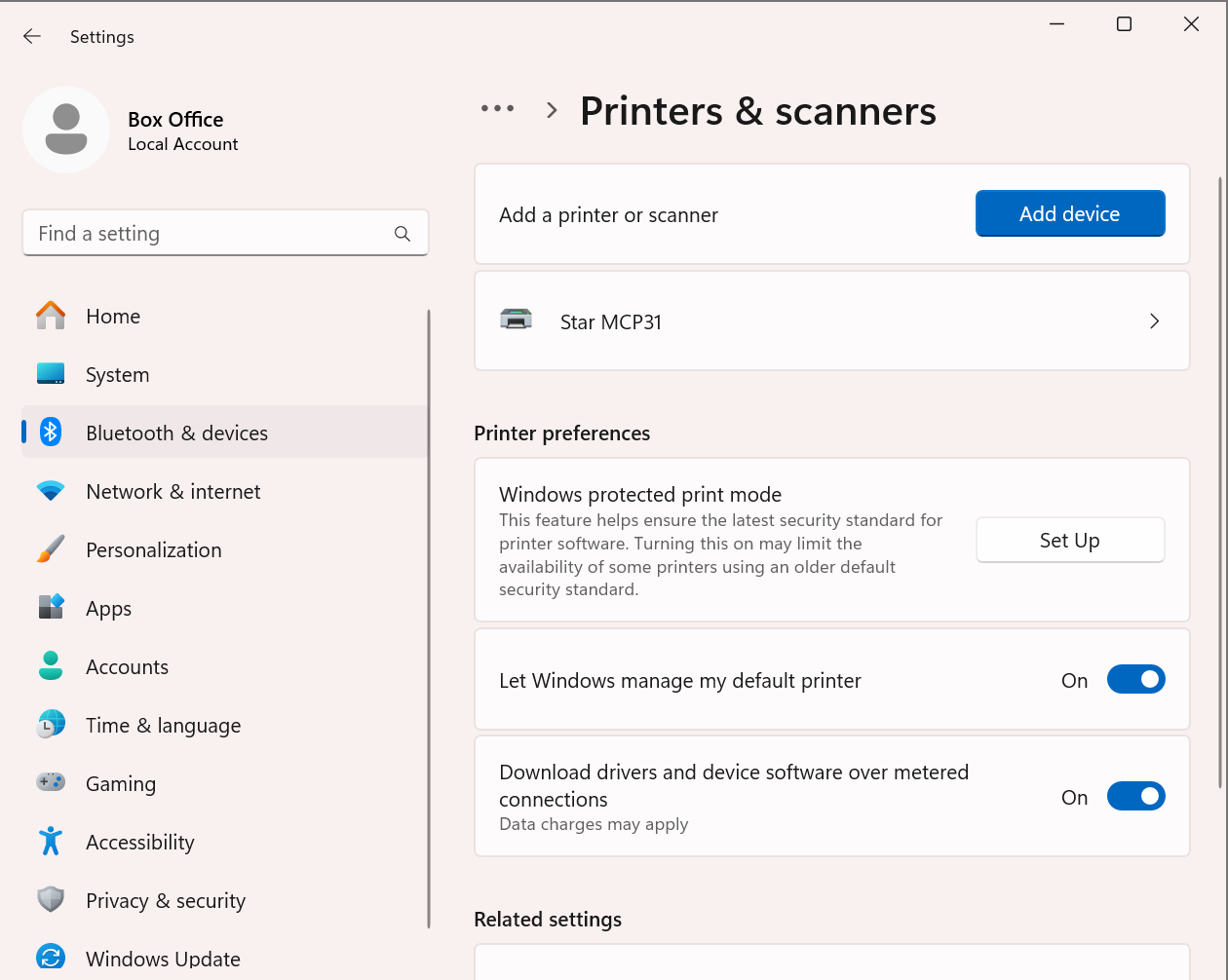
Task: Click 'Local Account' text under profile
Action: [183, 144]
